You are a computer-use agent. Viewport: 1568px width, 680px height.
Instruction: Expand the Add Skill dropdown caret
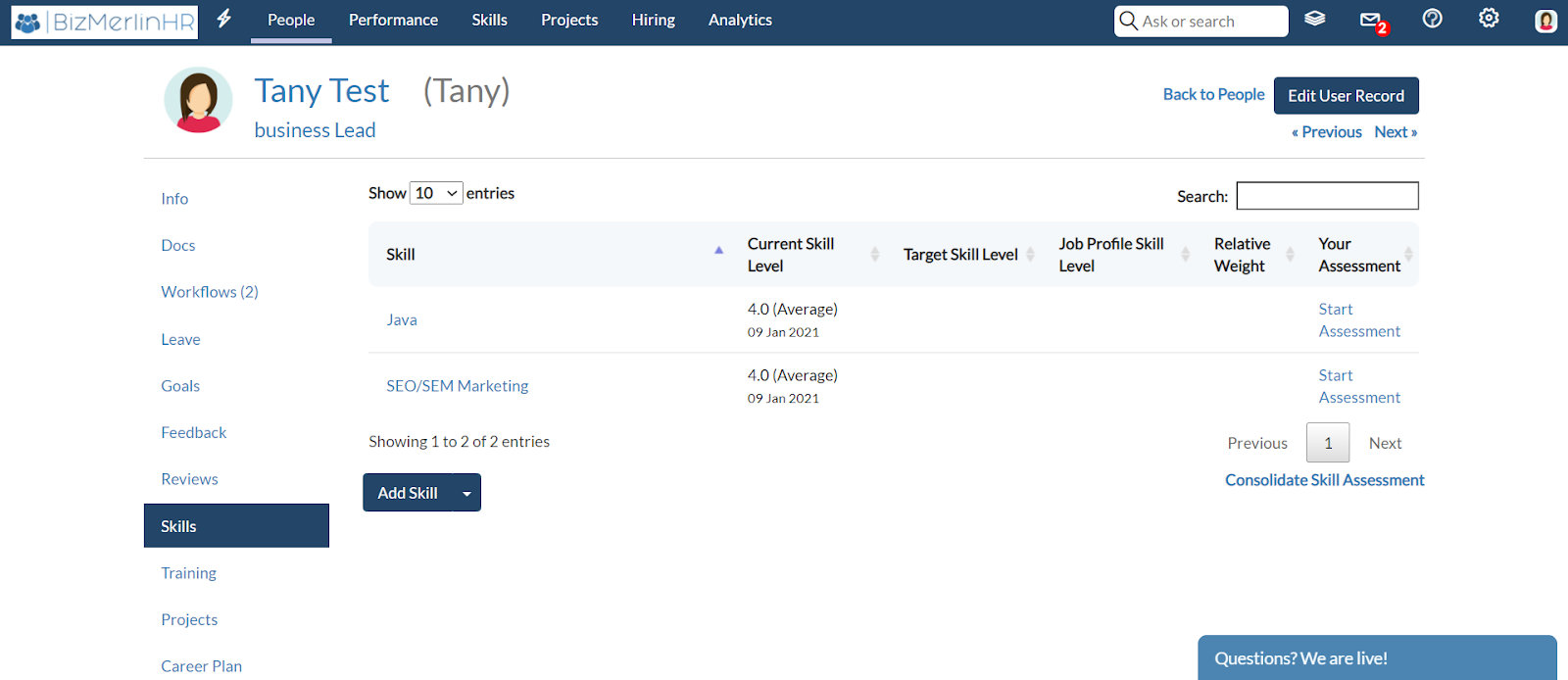click(466, 493)
